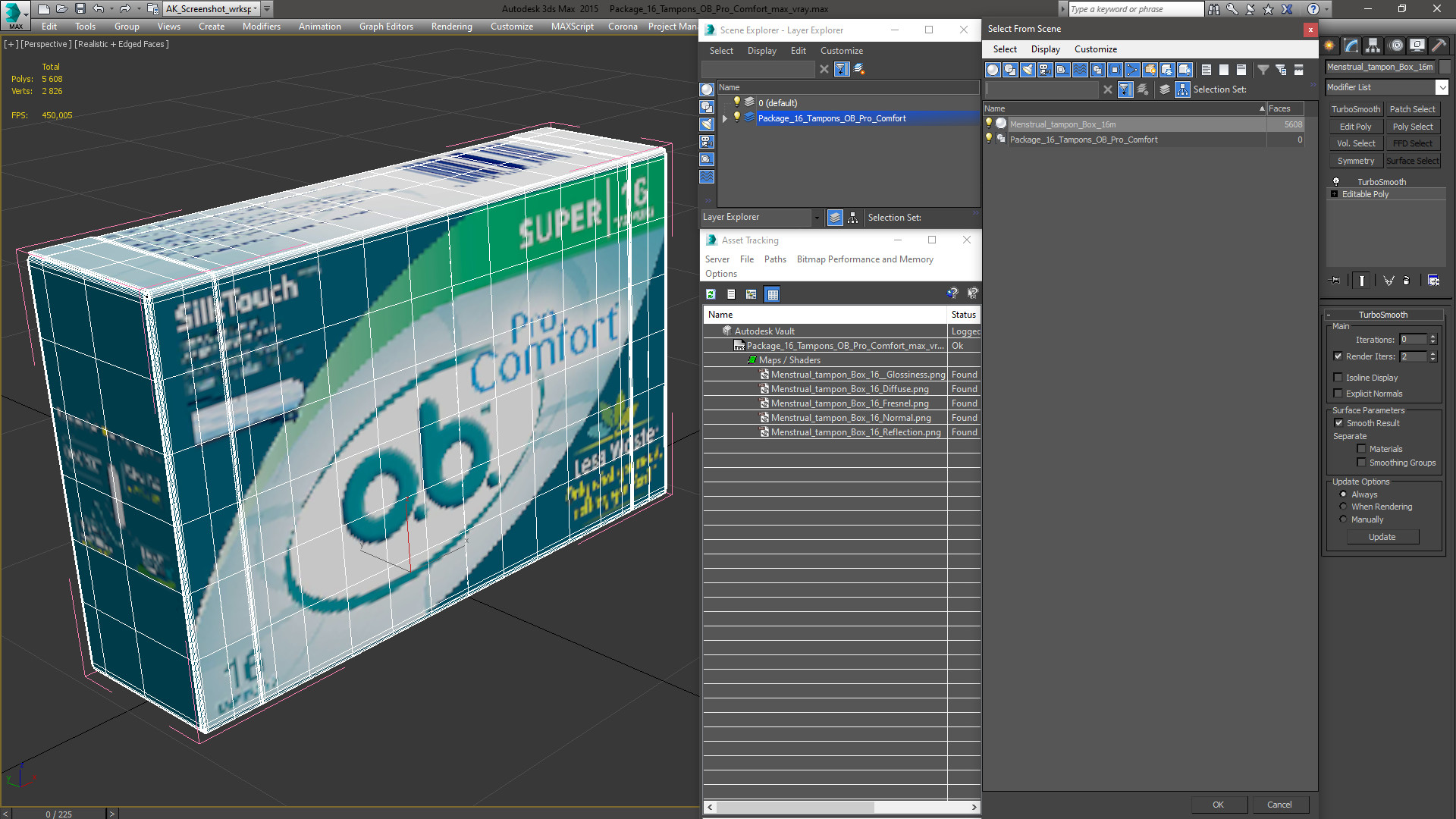This screenshot has height=819, width=1456.
Task: Open Customize menu in Scene Explorer
Action: coord(842,51)
